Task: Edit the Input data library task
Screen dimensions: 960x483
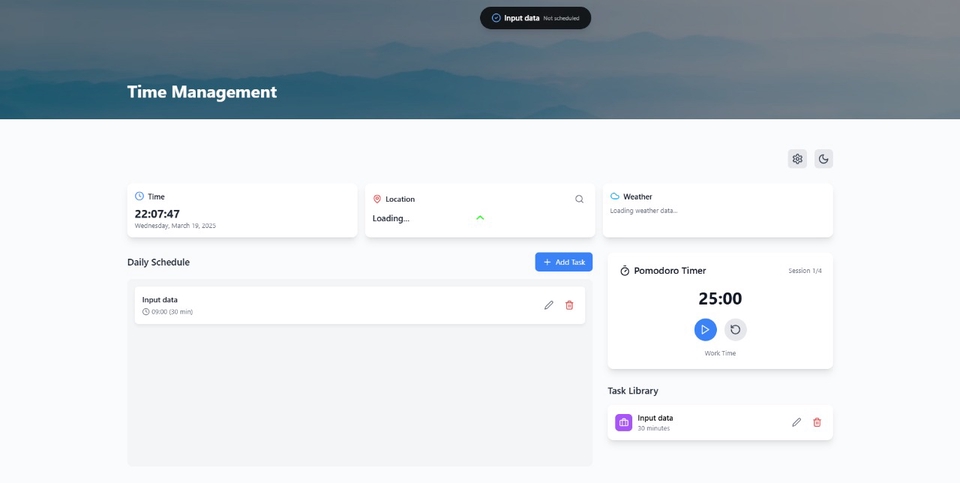Action: pyautogui.click(x=797, y=422)
